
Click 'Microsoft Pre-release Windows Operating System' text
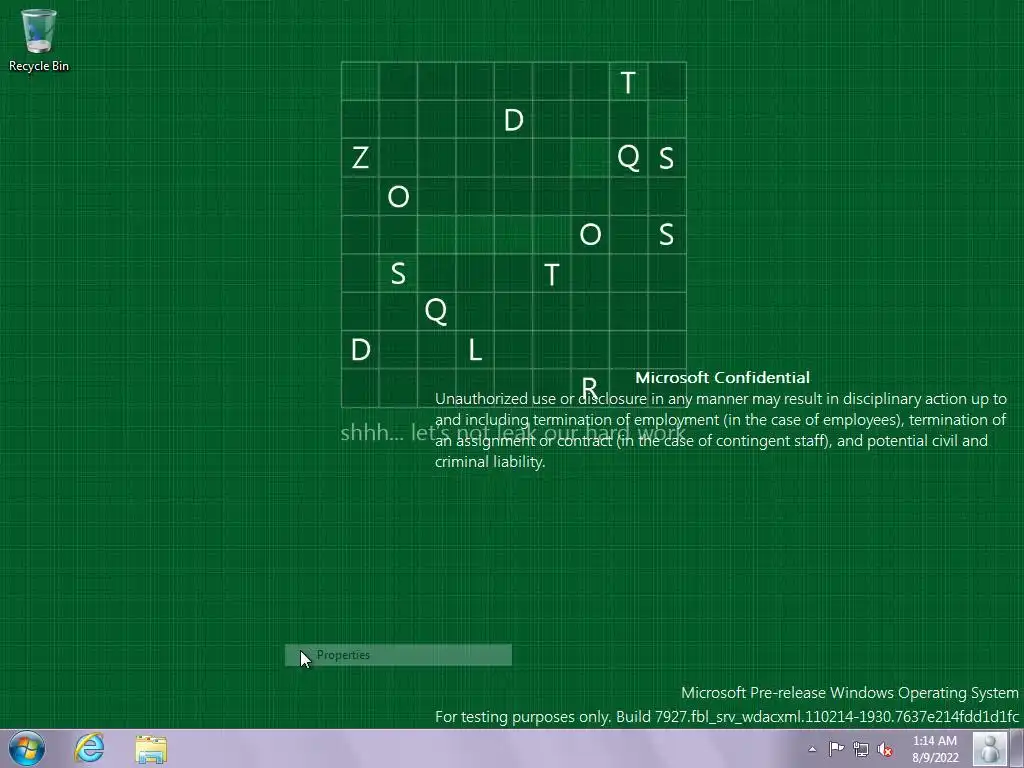[x=850, y=693]
